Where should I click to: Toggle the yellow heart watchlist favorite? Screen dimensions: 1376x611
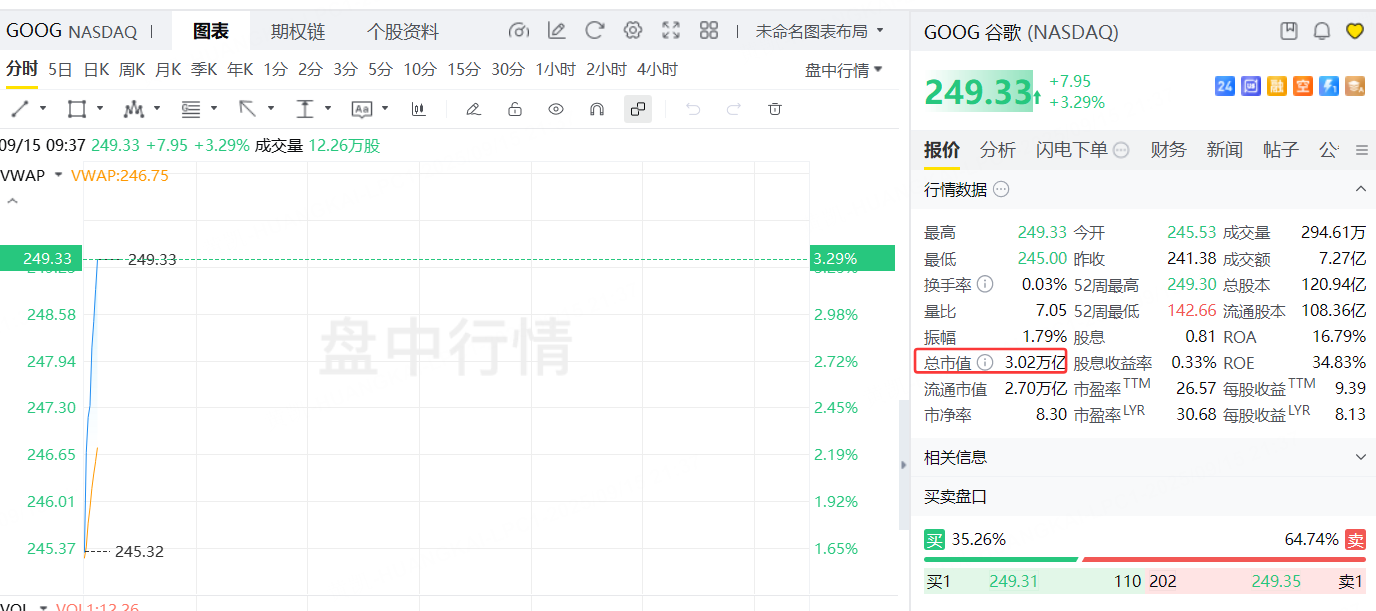point(1355,31)
